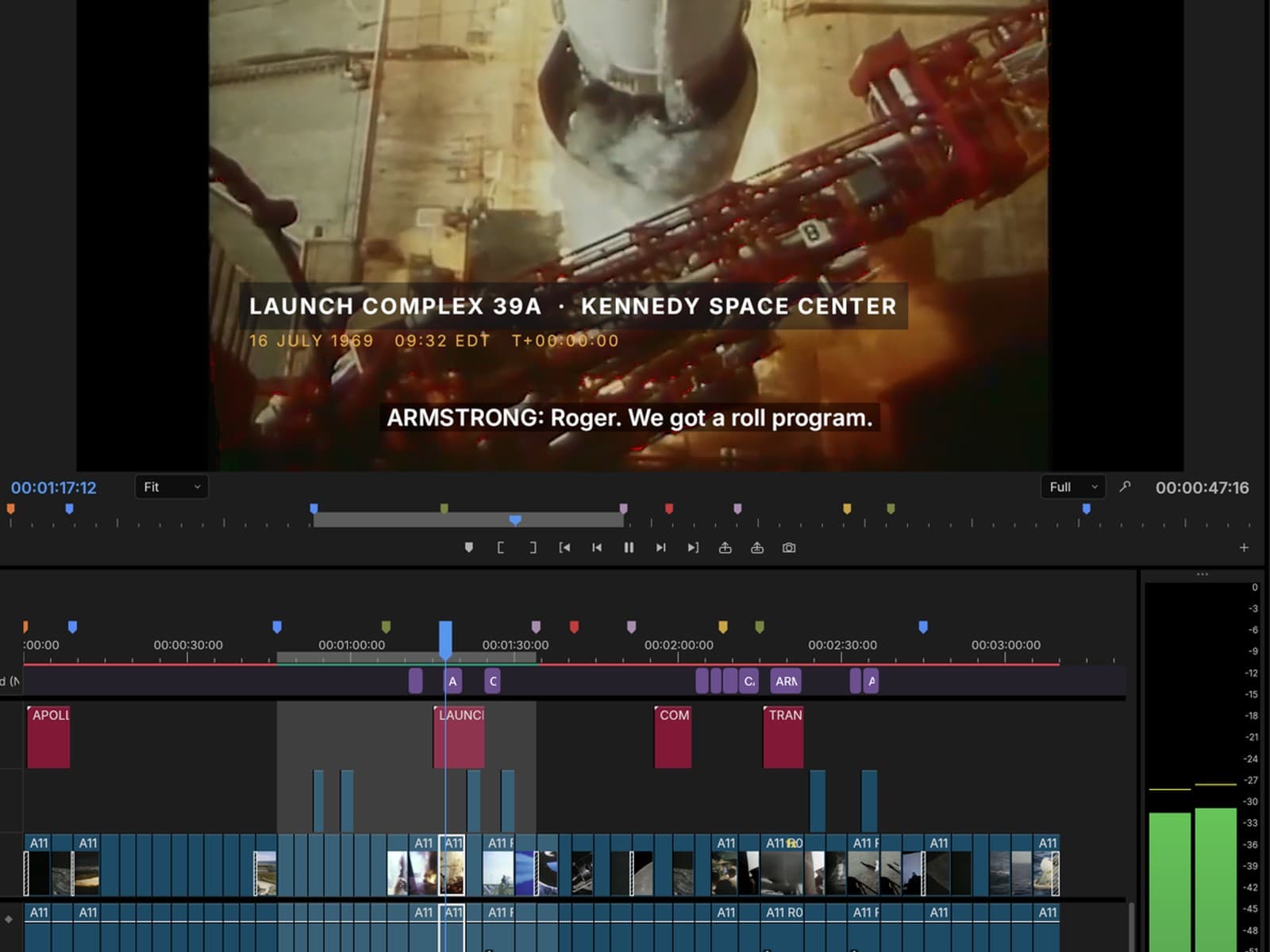The image size is (1270, 952).
Task: Select the orange marker on the timeline ruler
Action: 25,627
